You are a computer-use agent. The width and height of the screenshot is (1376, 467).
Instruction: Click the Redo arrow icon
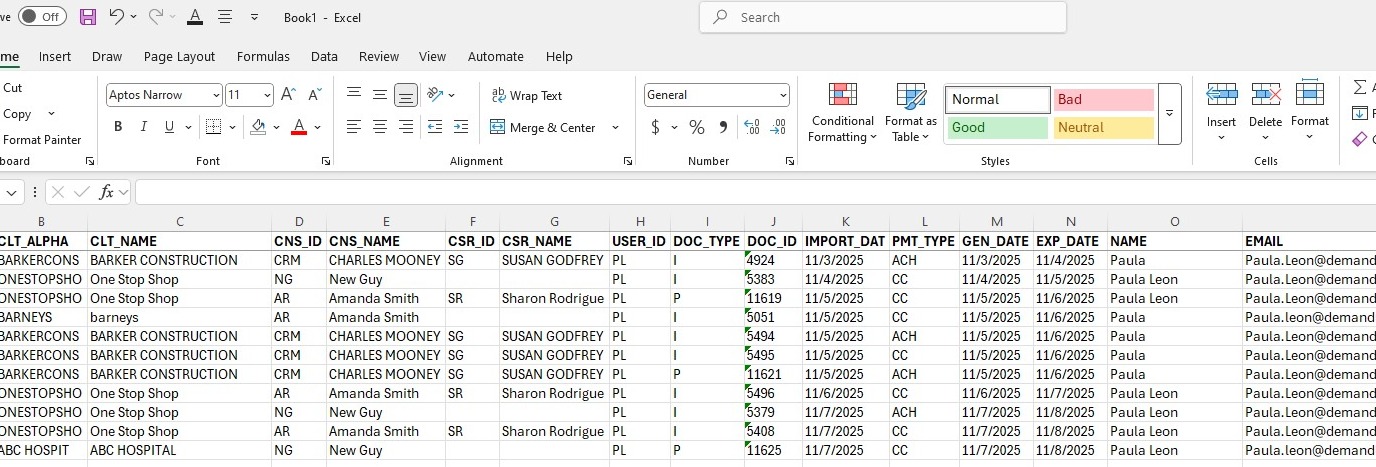pyautogui.click(x=155, y=17)
